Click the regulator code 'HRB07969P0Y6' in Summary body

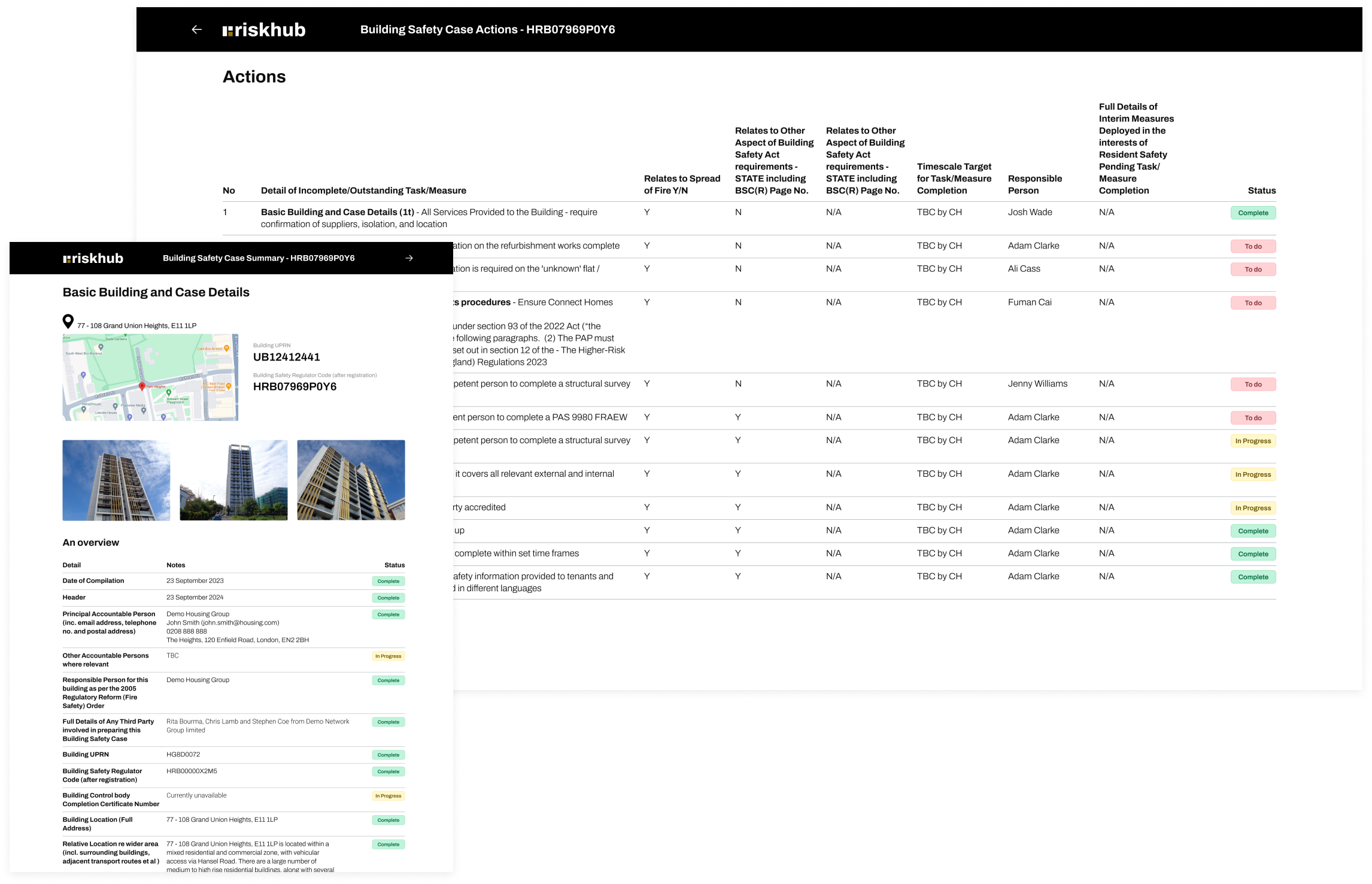click(x=295, y=387)
